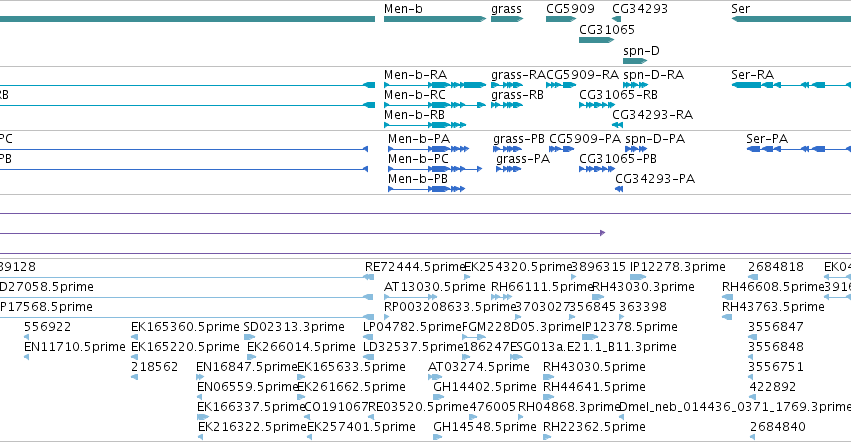Click the GH14402.5prime EST label

pos(485,387)
